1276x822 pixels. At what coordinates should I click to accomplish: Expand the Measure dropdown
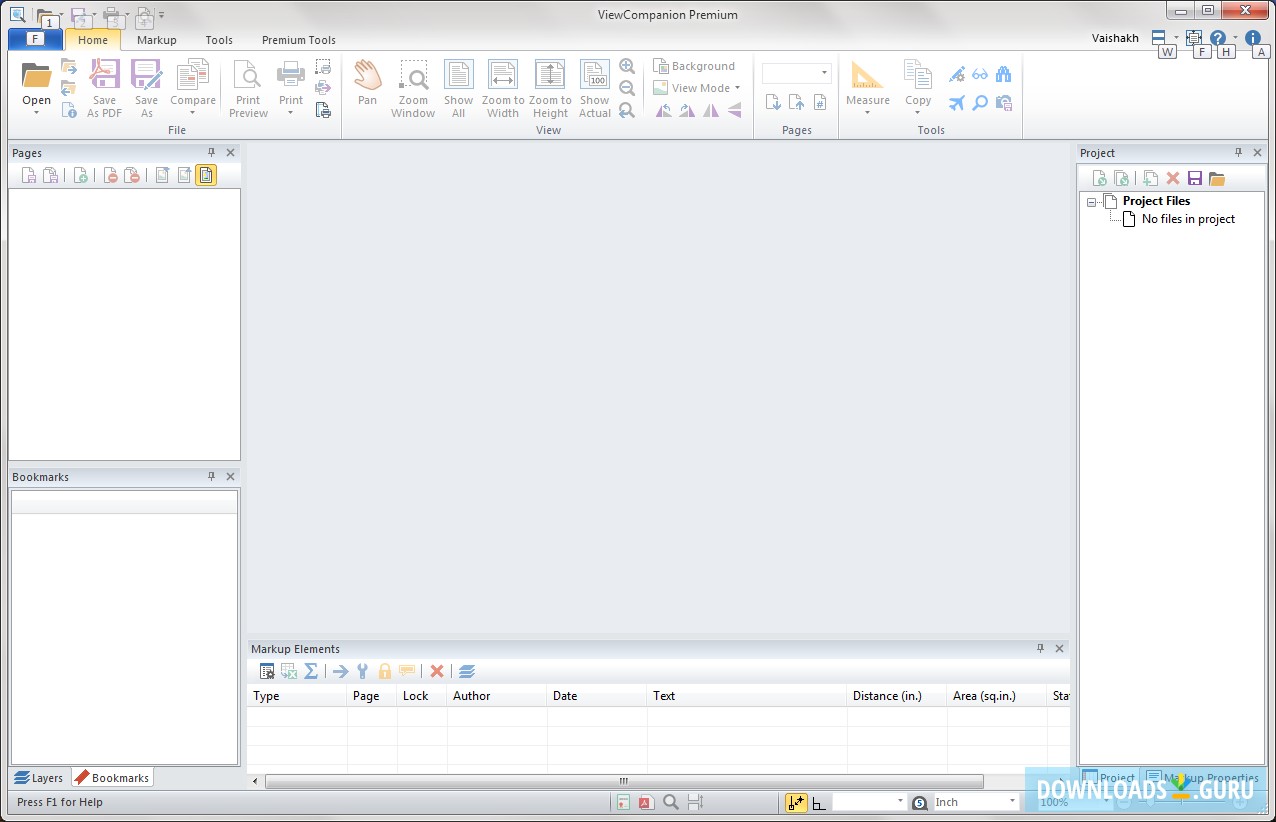(x=867, y=112)
